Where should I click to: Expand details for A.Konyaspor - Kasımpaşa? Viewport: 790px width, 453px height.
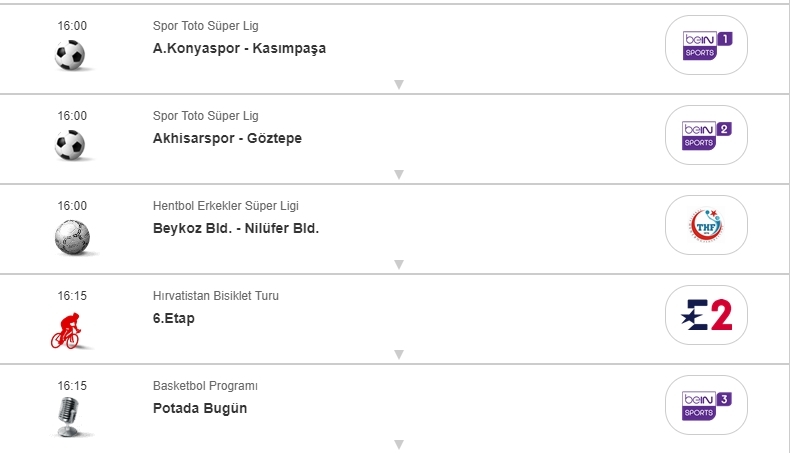pyautogui.click(x=399, y=85)
